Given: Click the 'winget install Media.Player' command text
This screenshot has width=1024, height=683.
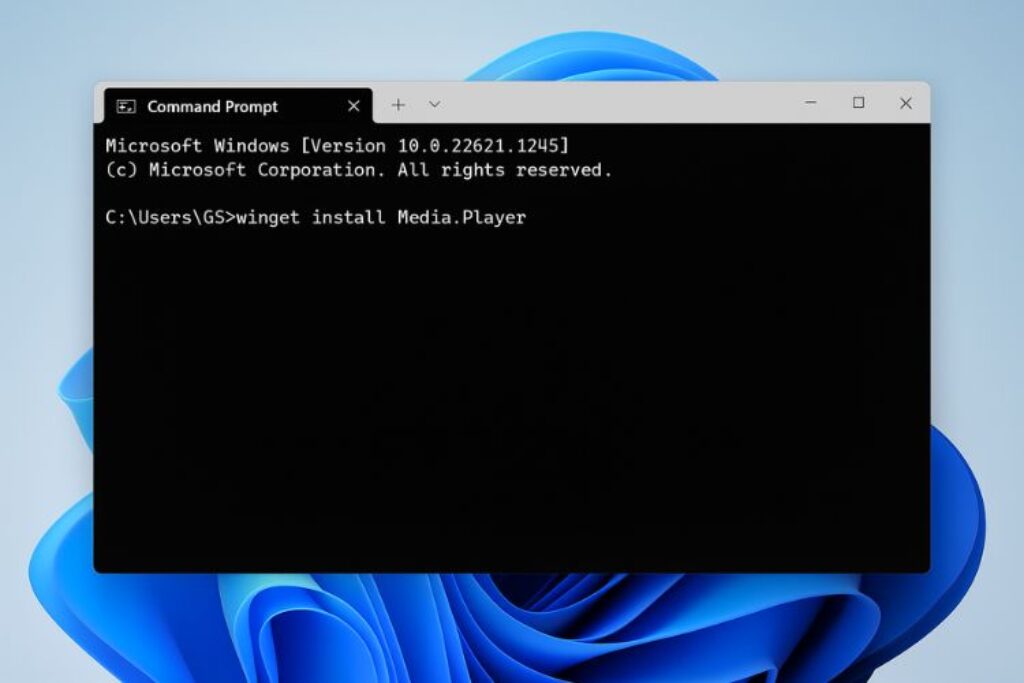Looking at the screenshot, I should pos(381,217).
